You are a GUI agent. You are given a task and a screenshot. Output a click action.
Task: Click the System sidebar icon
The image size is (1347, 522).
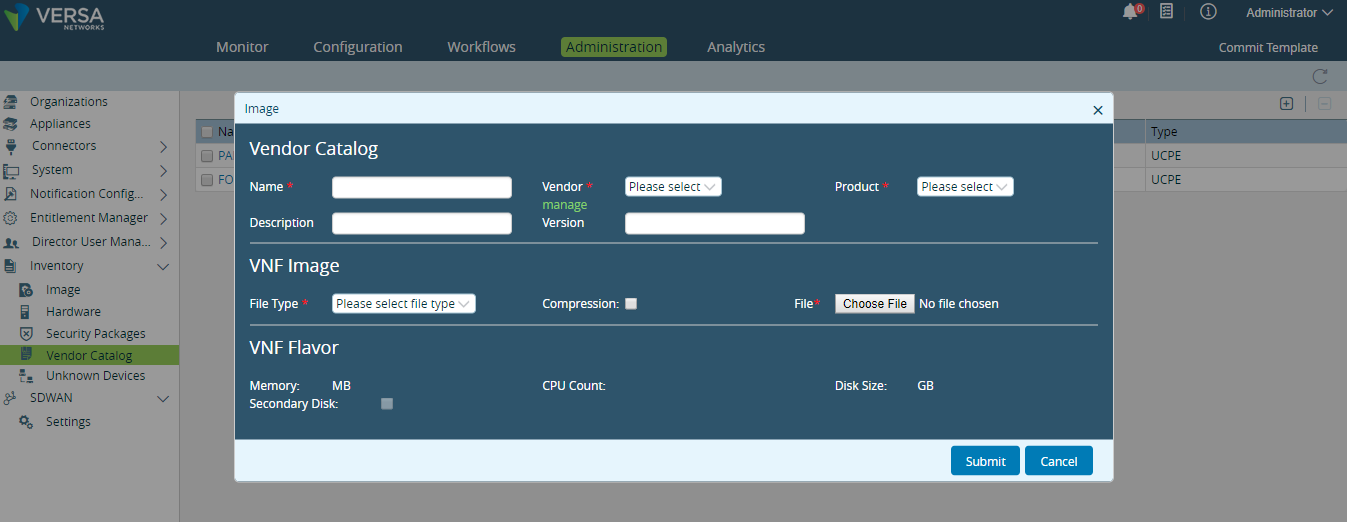tap(11, 170)
